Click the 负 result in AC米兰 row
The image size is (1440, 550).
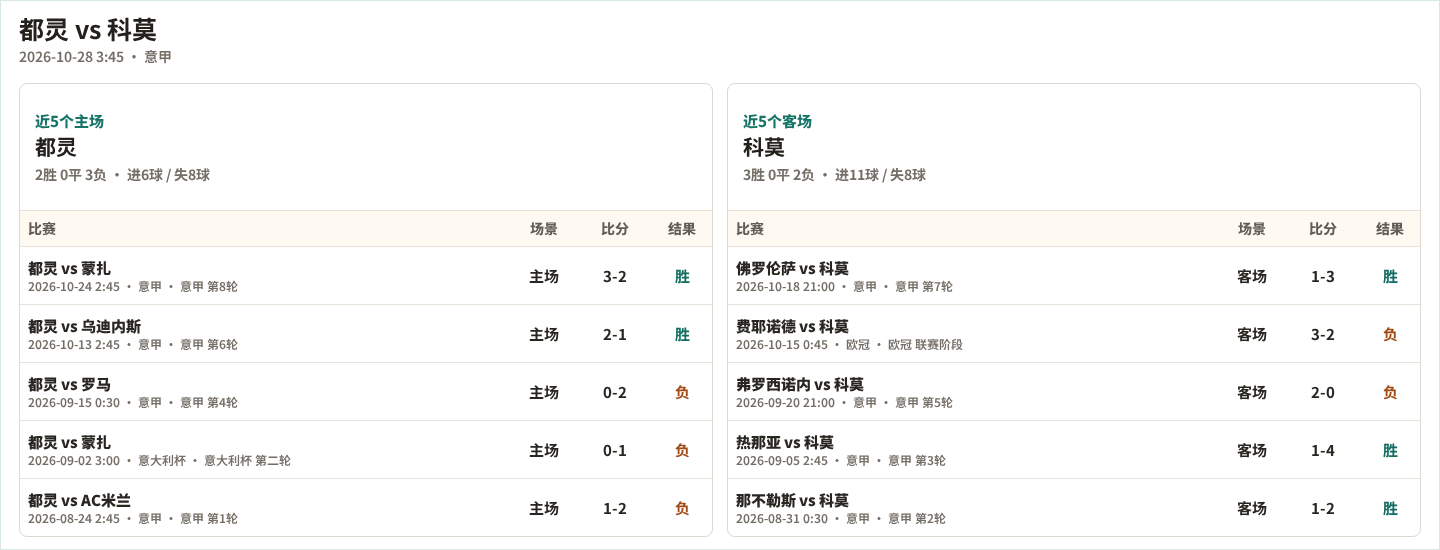coord(682,508)
